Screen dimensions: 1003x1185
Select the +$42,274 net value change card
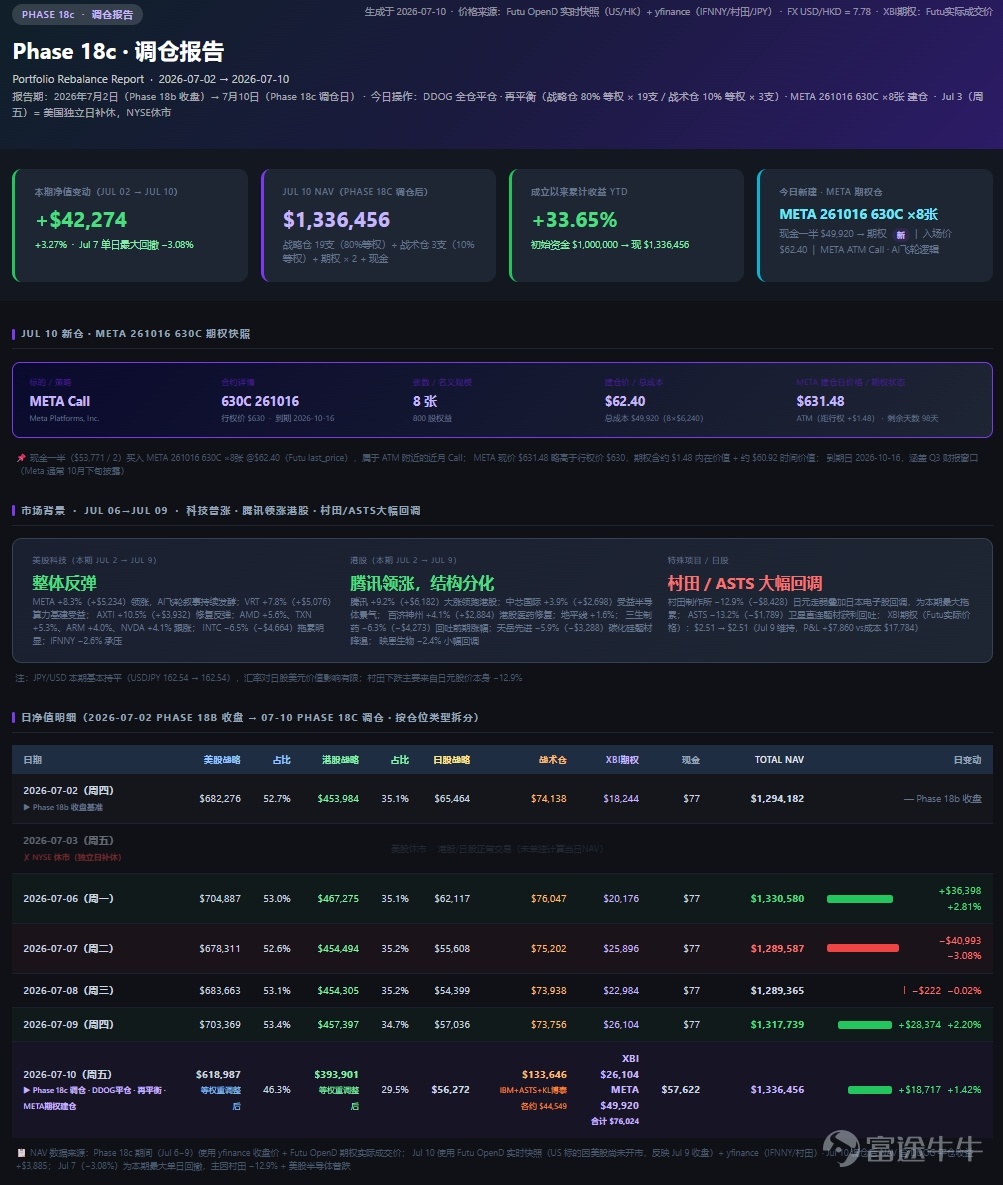[130, 225]
